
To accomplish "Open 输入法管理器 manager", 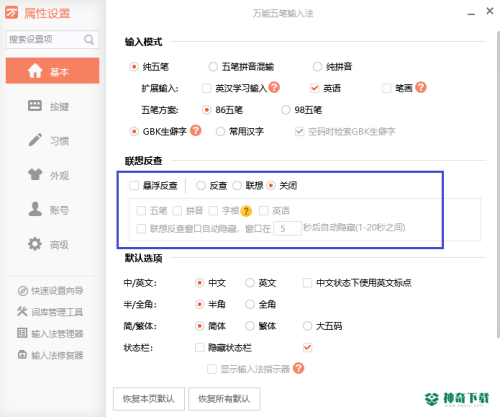I will click(50, 333).
